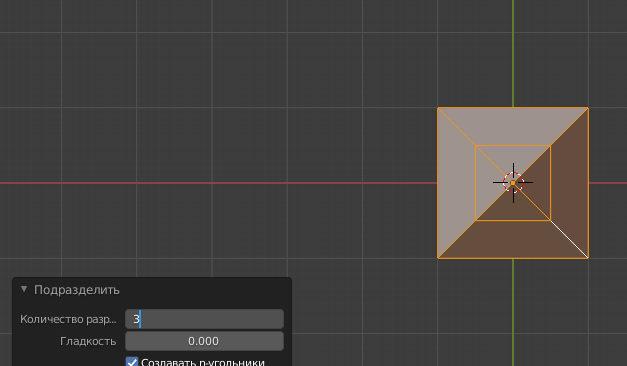
Task: Select the inner square's top-left vertex
Action: coord(476,146)
